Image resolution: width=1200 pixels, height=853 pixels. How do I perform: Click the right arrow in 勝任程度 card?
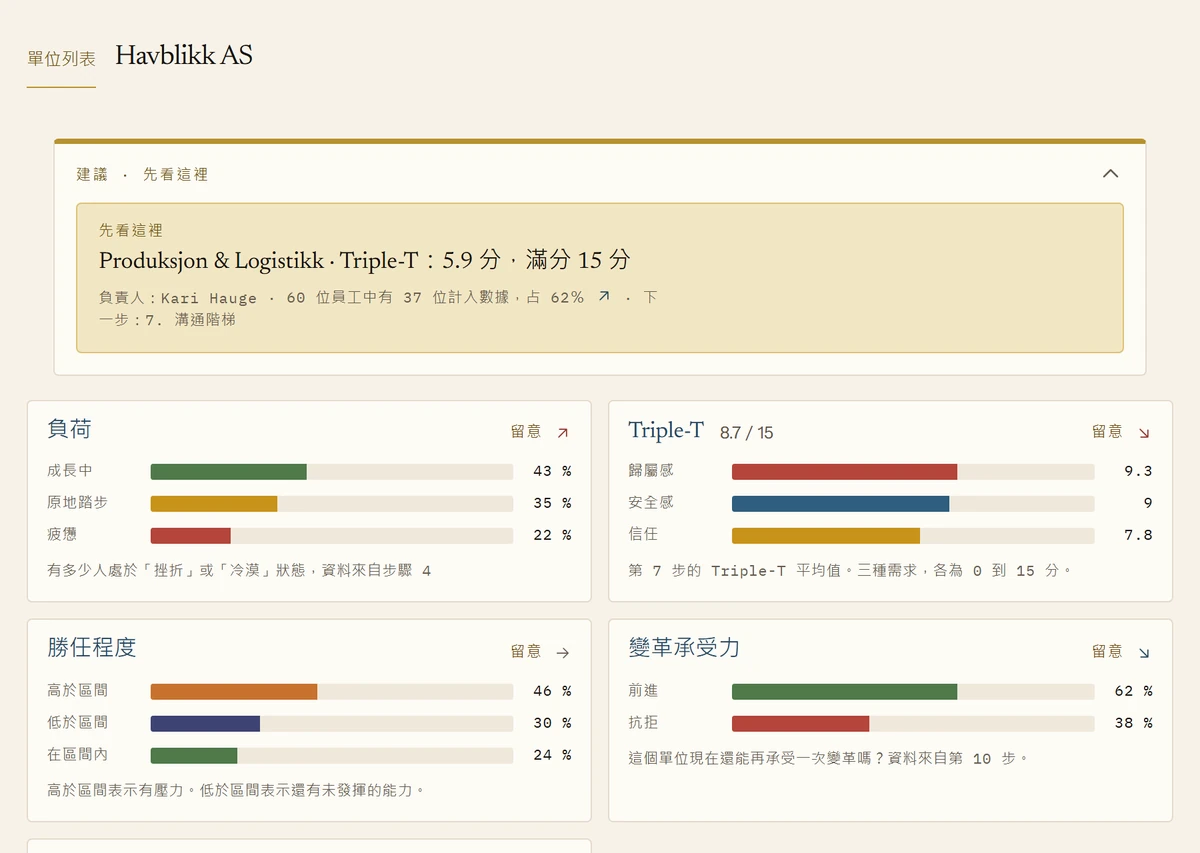pyautogui.click(x=562, y=652)
